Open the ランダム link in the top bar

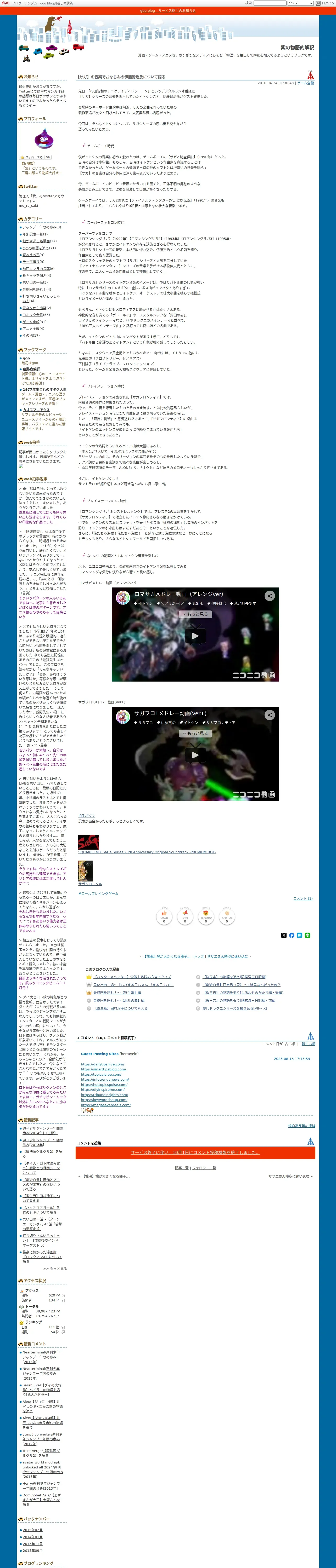click(x=31, y=3)
